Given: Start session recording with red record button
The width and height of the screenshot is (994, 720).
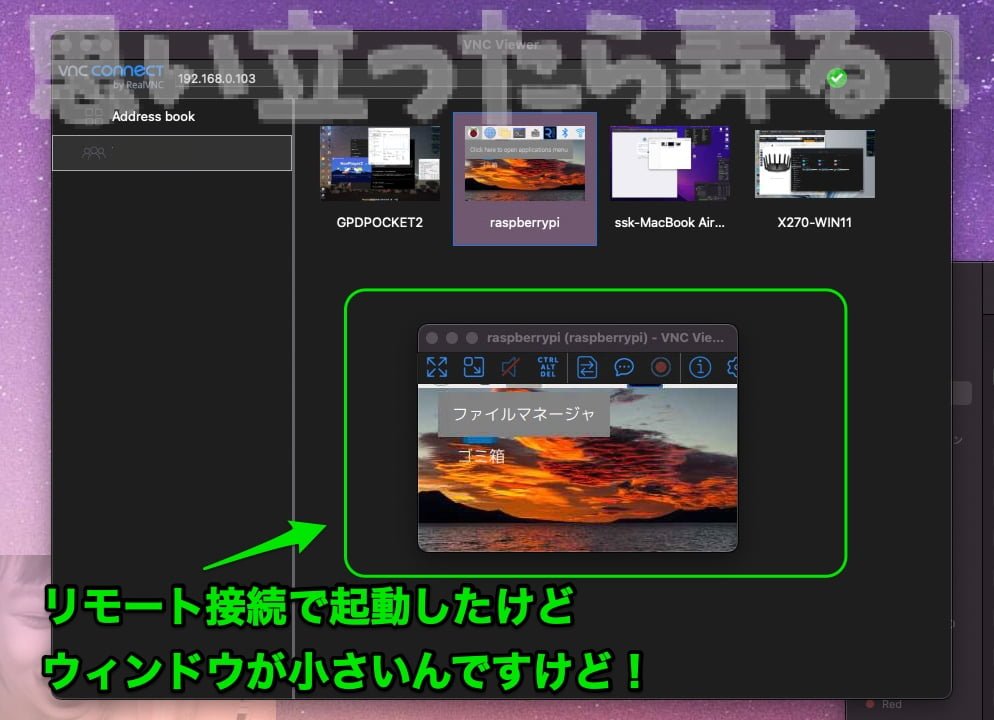Looking at the screenshot, I should tap(660, 367).
